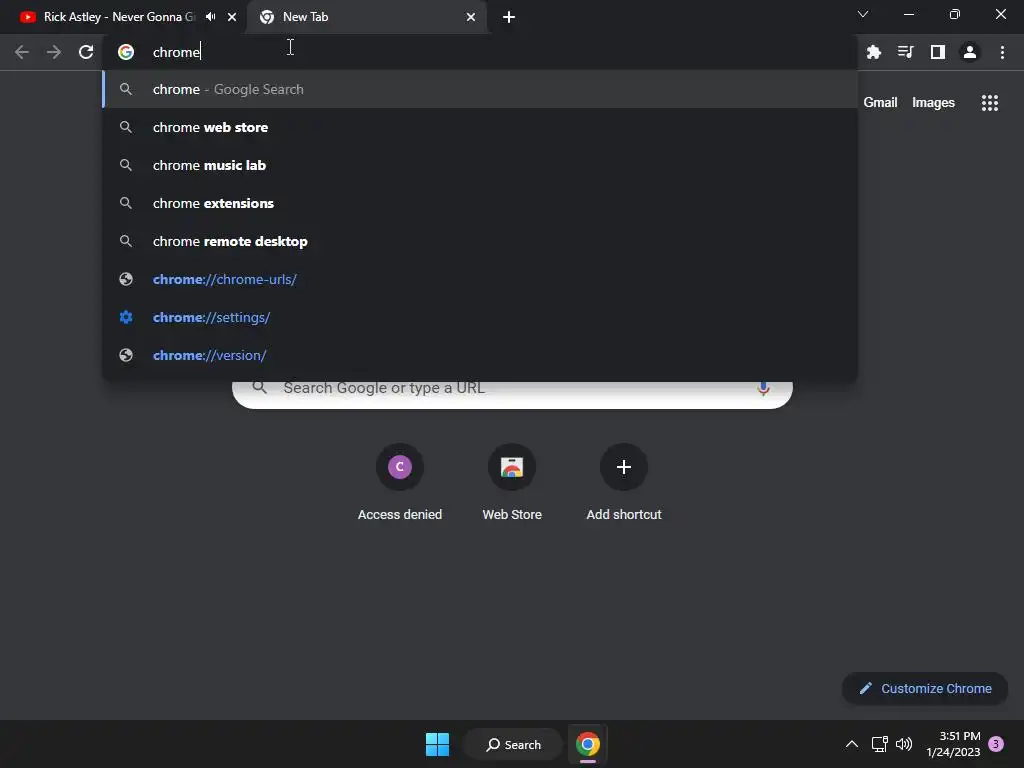
Task: Click the browser forward arrow
Action: click(x=54, y=52)
